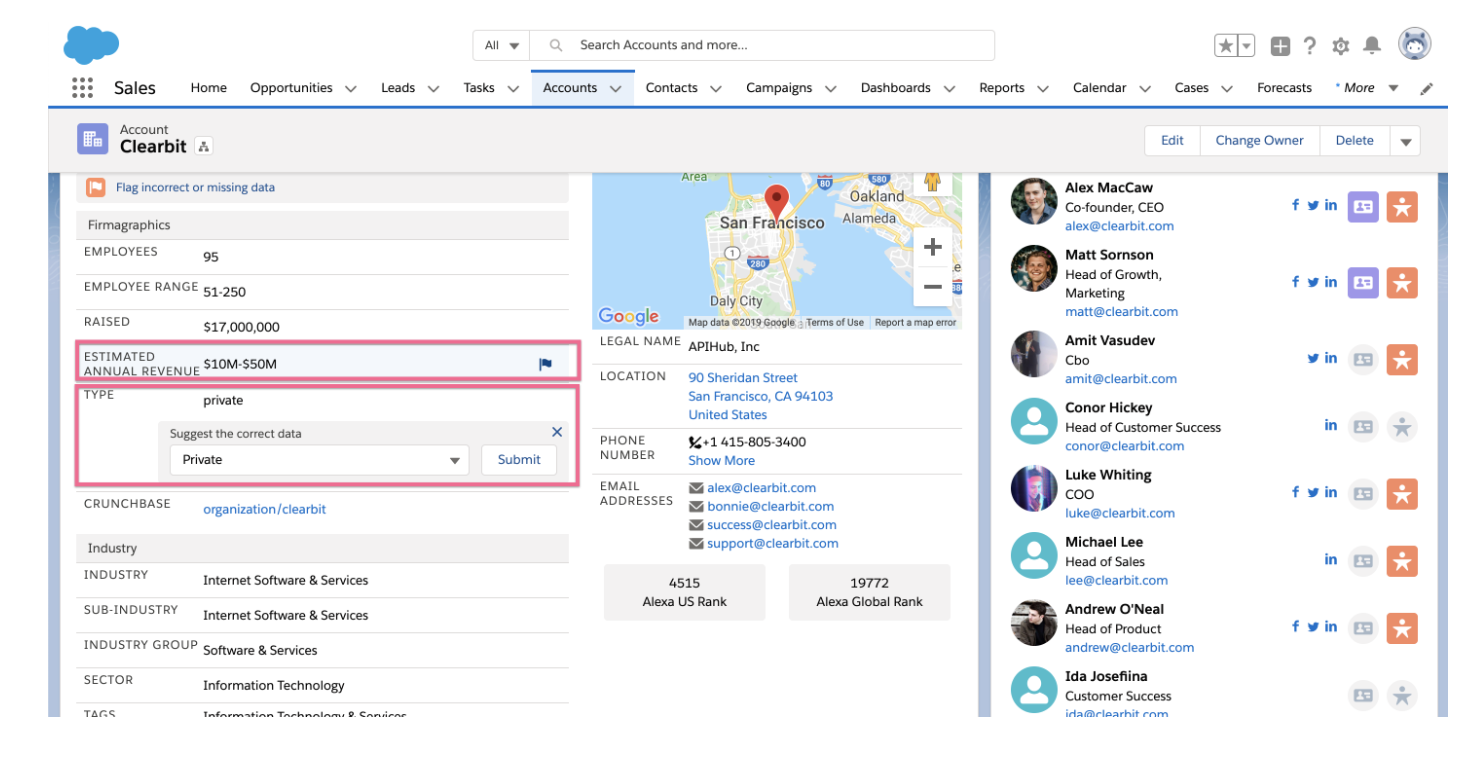Click the Salesforce cloud logo
This screenshot has height=768, width=1466.
[91, 45]
